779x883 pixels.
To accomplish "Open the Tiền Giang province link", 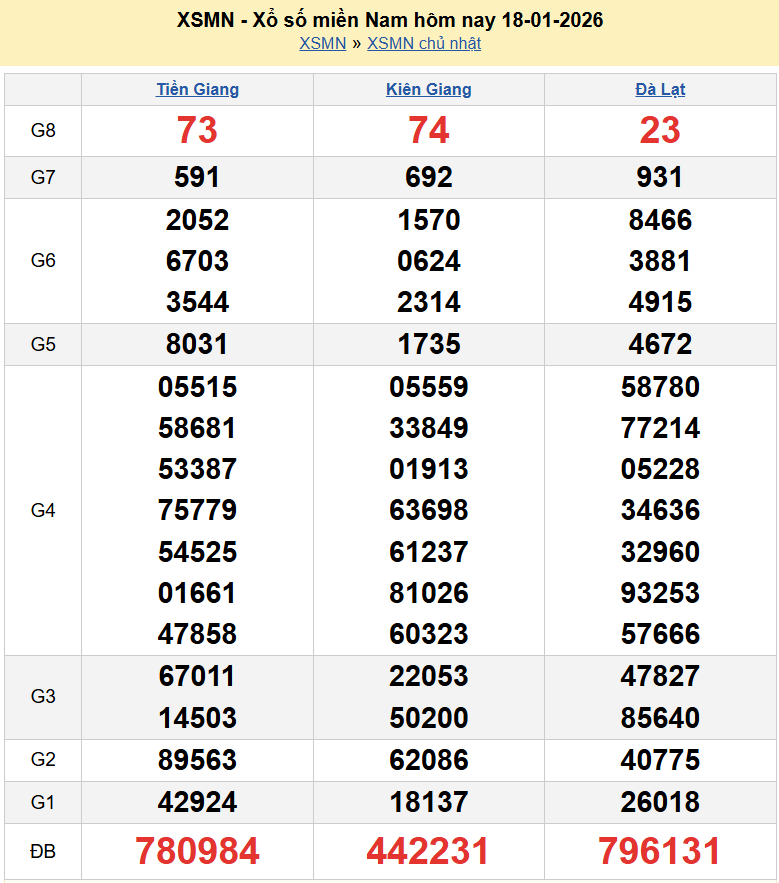I will pos(197,89).
